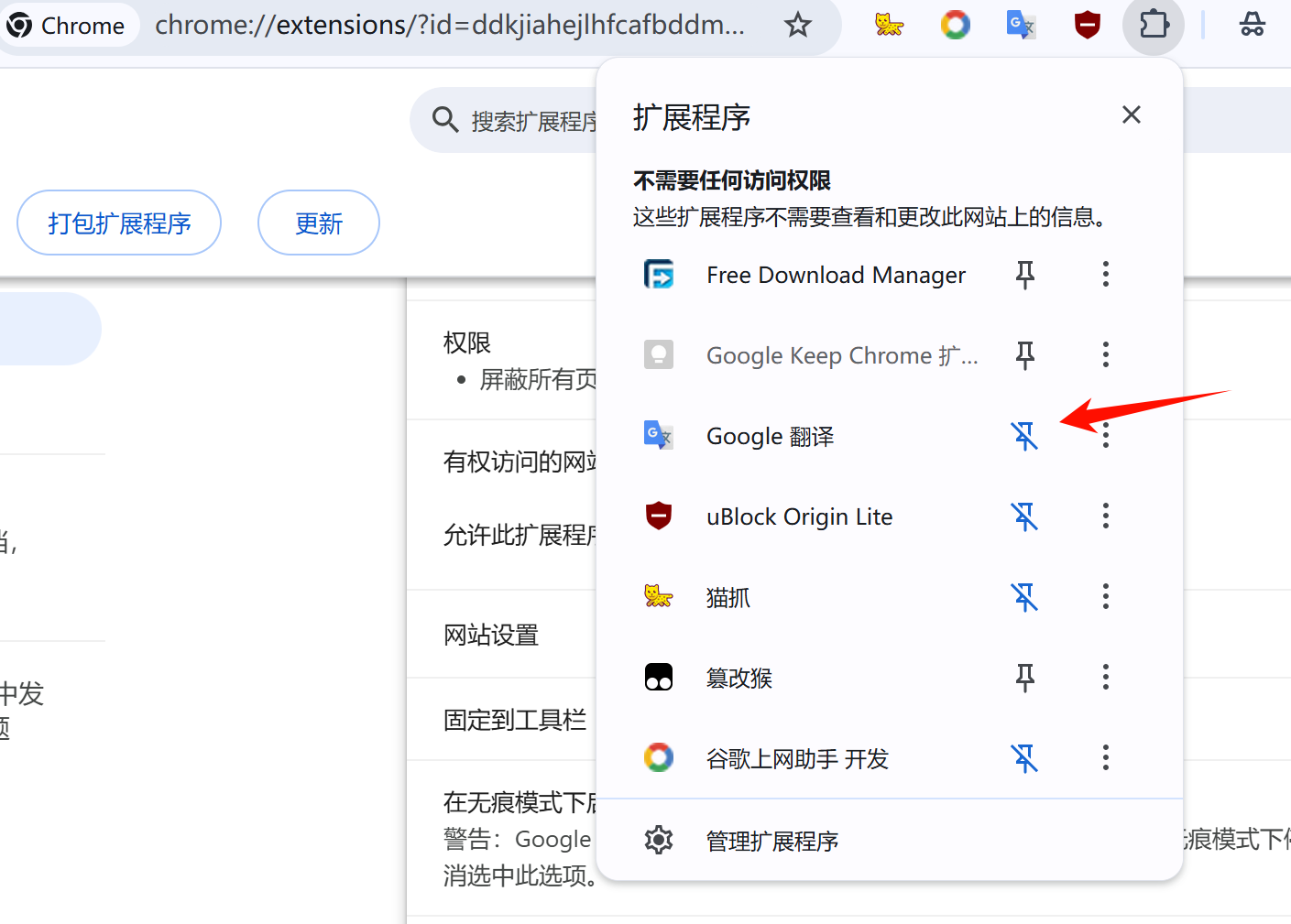Image resolution: width=1291 pixels, height=924 pixels.
Task: Unpin 猫抓 from the toolbar
Action: click(1025, 596)
